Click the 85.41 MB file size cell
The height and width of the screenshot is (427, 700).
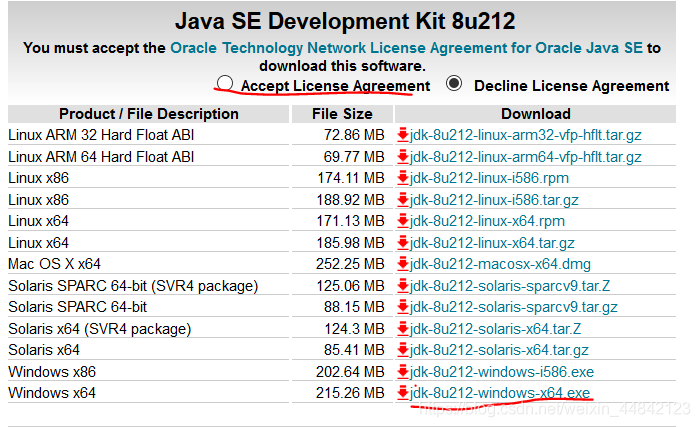pyautogui.click(x=354, y=350)
